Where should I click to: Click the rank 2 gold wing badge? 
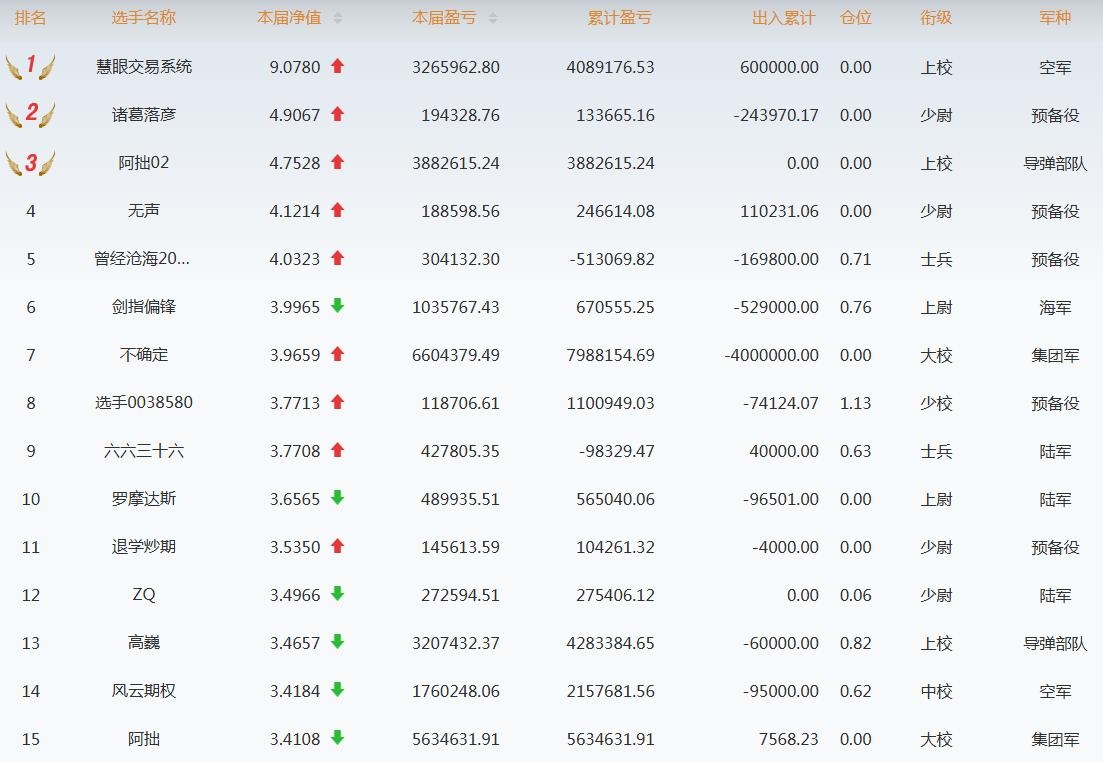[30, 114]
